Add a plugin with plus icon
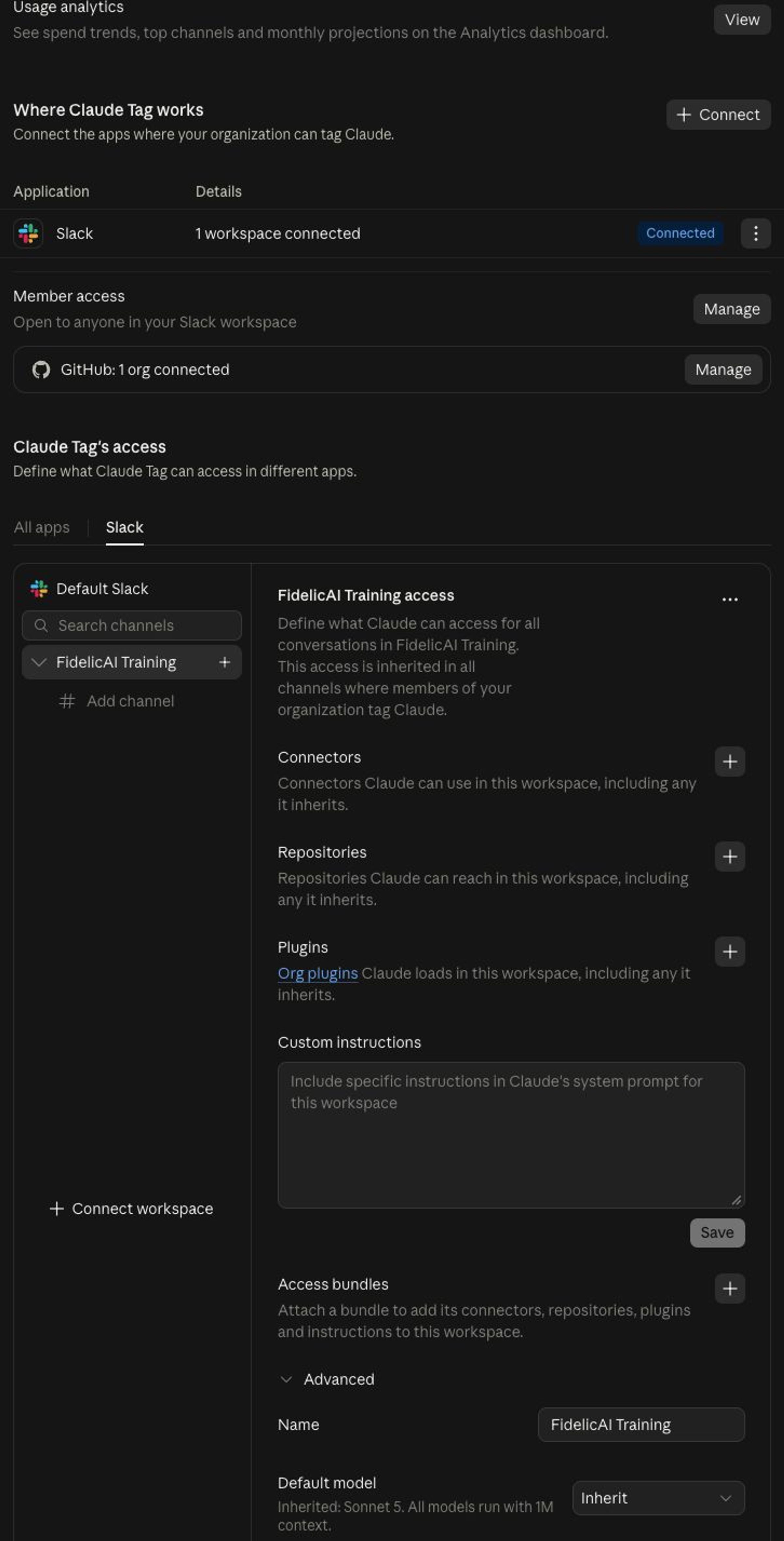 729,952
